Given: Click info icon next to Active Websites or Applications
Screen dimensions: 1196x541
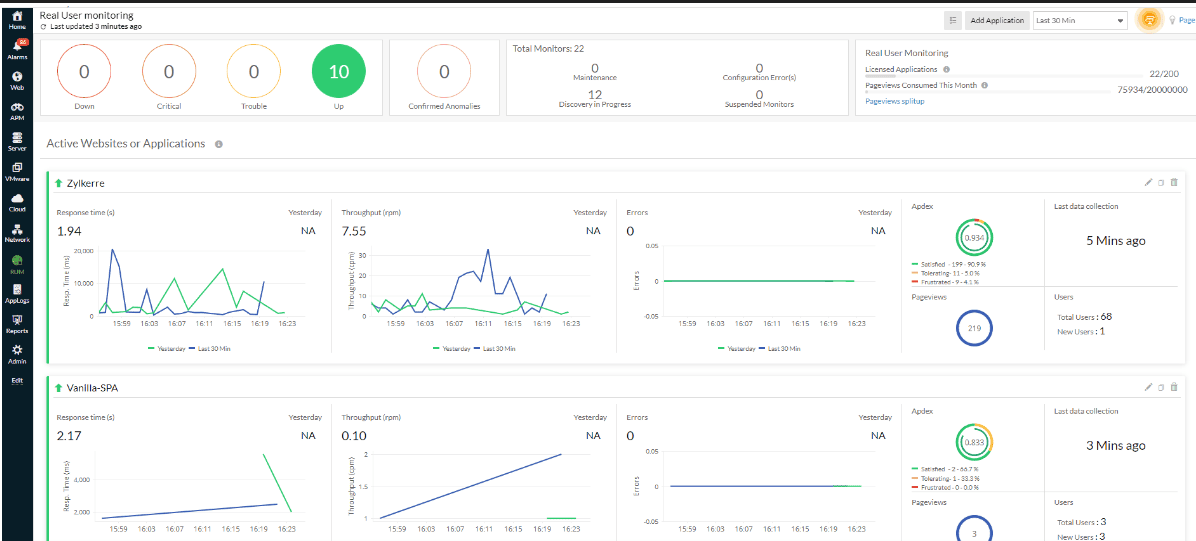Looking at the screenshot, I should tap(219, 143).
